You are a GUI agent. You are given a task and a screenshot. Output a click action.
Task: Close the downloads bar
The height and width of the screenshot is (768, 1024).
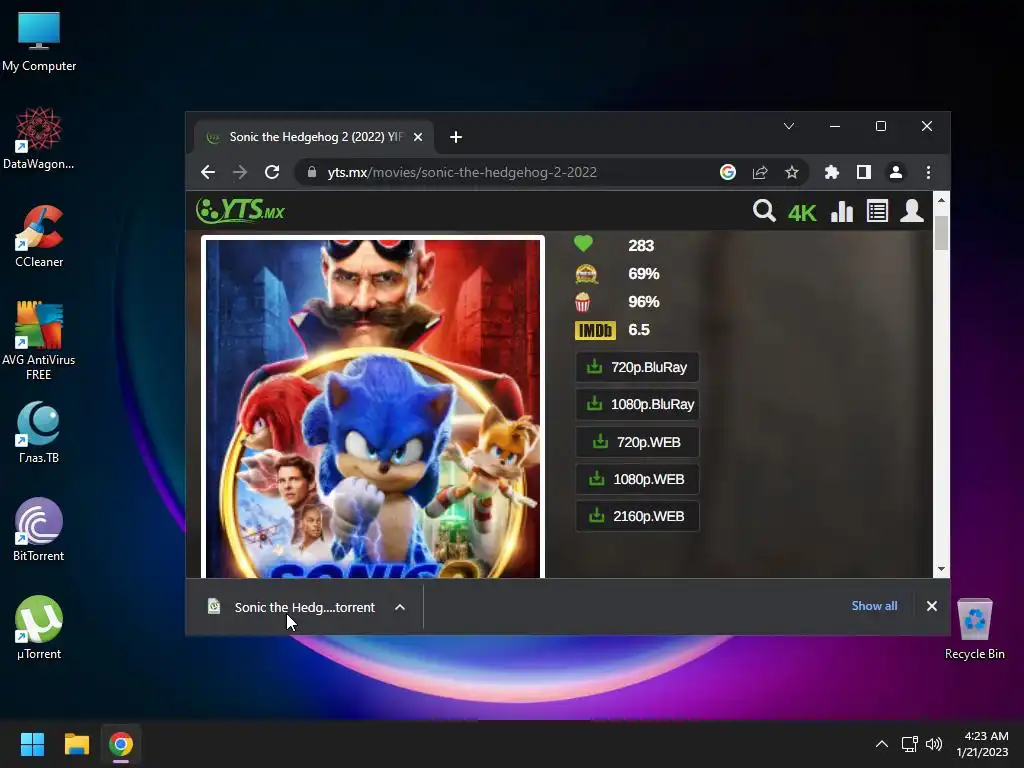pos(932,606)
